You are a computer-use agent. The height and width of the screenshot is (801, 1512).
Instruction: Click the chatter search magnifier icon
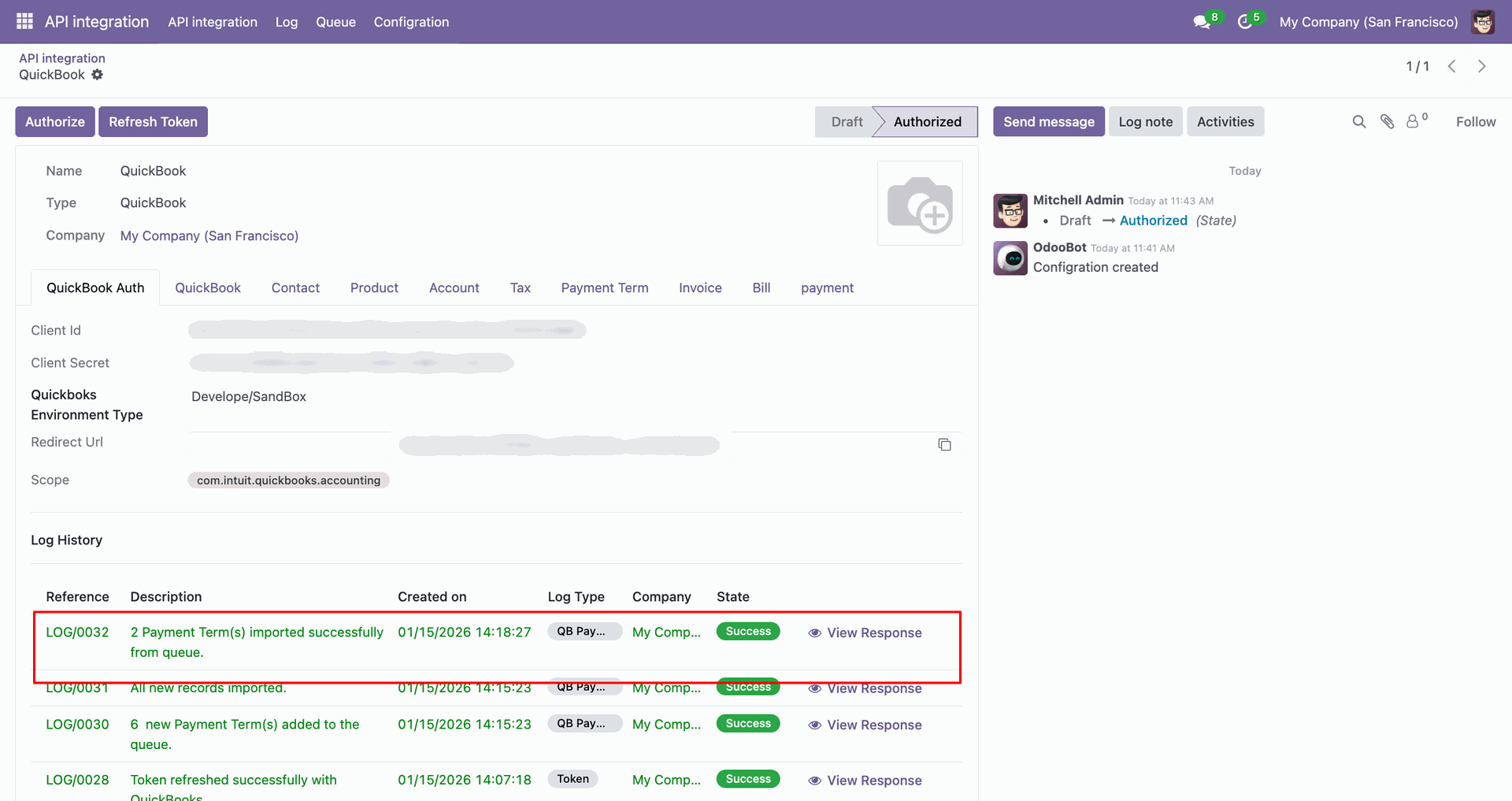(x=1358, y=121)
